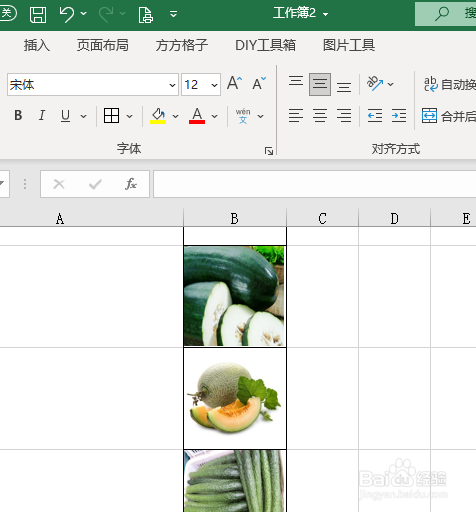Open the 图片工具 tab
This screenshot has height=512, width=476.
pyautogui.click(x=349, y=45)
